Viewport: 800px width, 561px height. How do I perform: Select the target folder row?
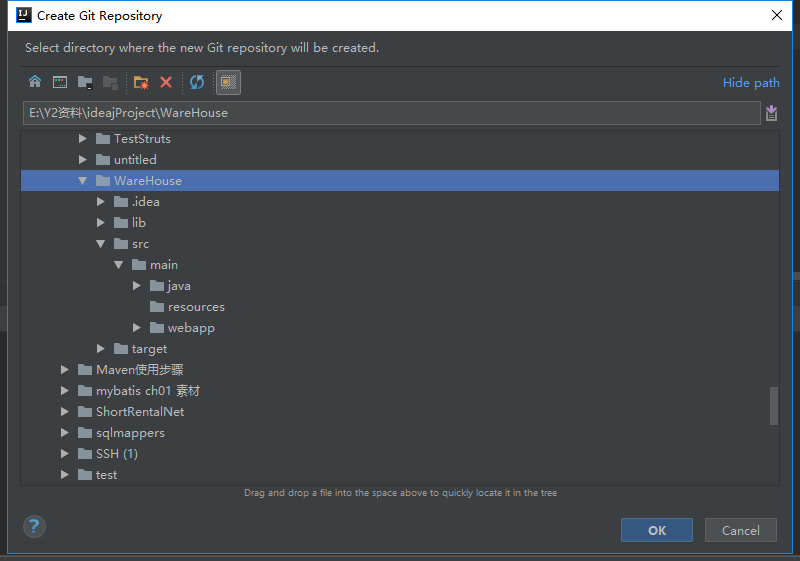[x=399, y=348]
